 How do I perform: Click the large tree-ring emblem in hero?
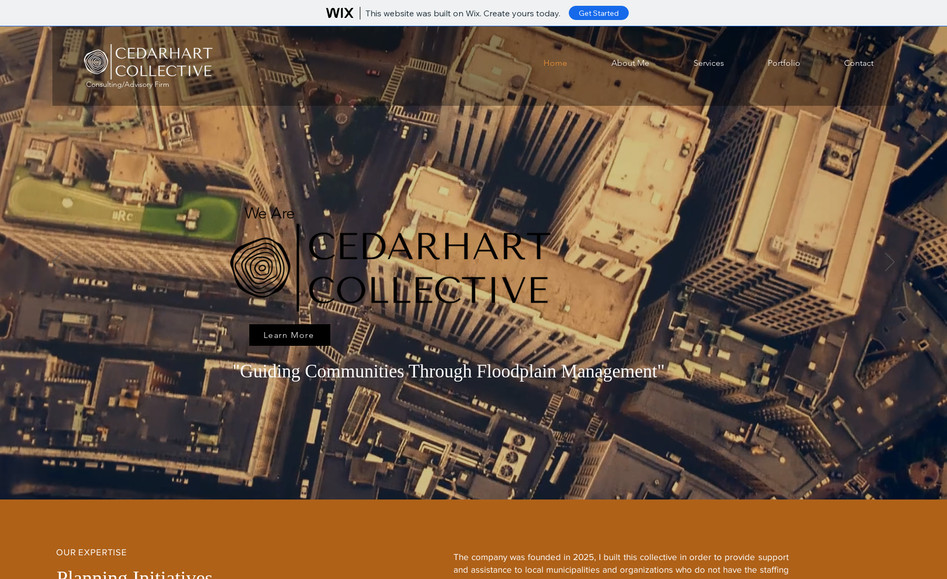pos(261,268)
